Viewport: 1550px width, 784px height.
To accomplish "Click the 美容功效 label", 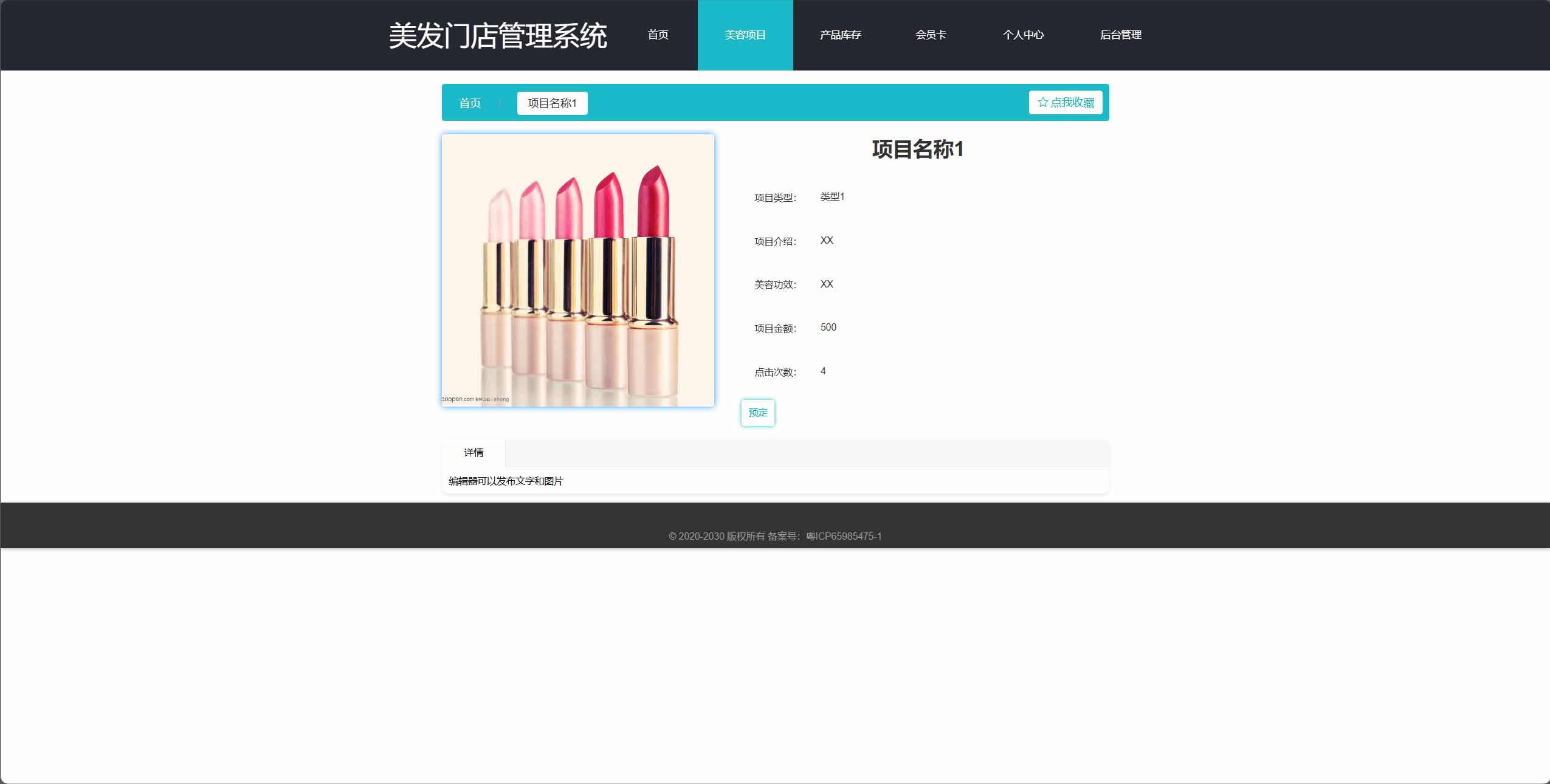I will click(775, 284).
